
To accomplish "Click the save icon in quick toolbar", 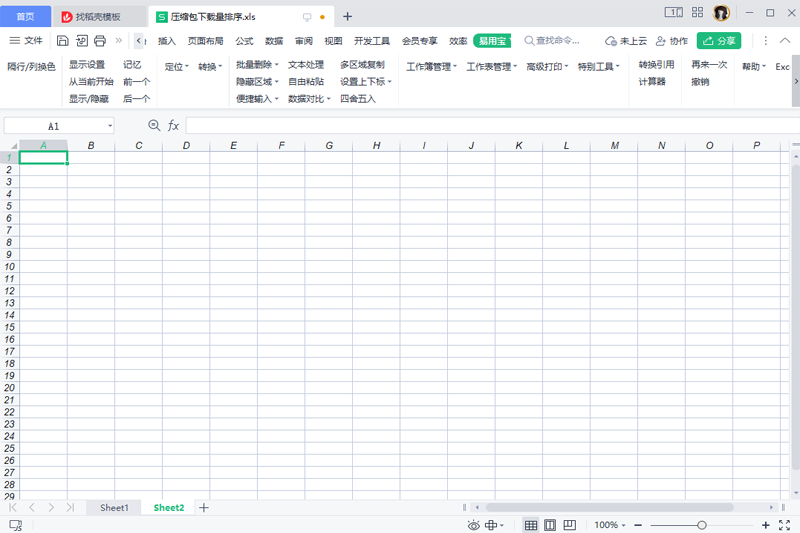I will (x=63, y=41).
